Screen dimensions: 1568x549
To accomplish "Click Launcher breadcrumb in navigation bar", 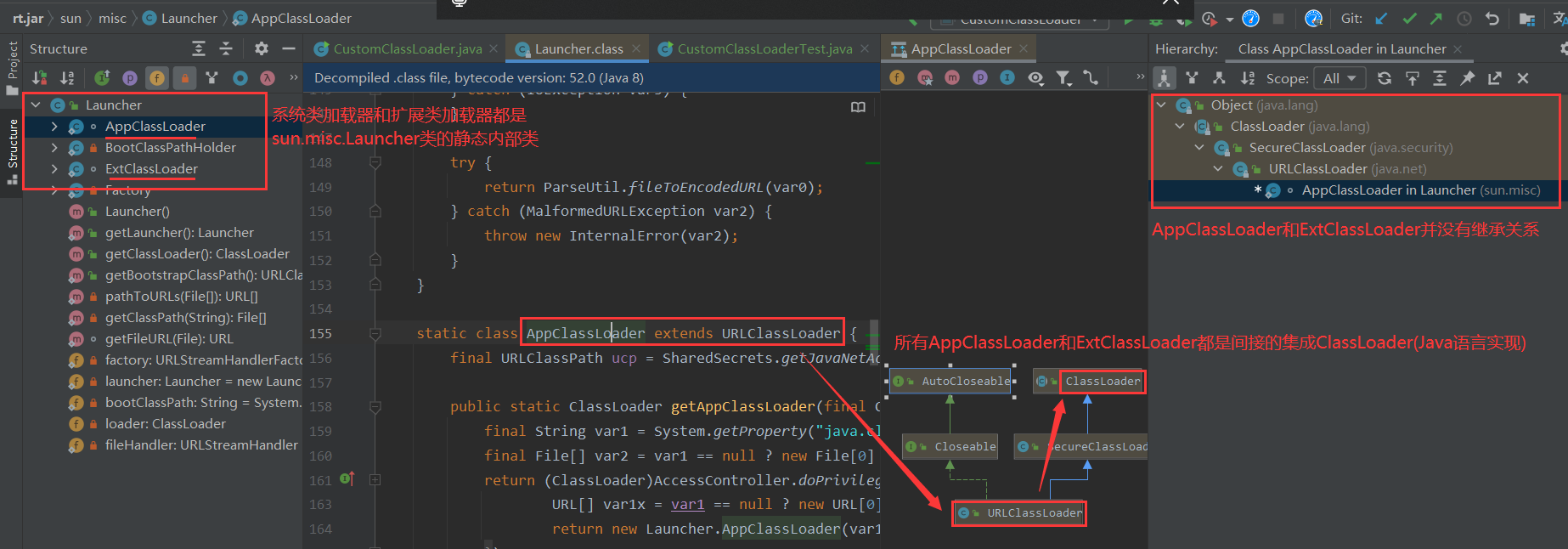I will coord(180,19).
